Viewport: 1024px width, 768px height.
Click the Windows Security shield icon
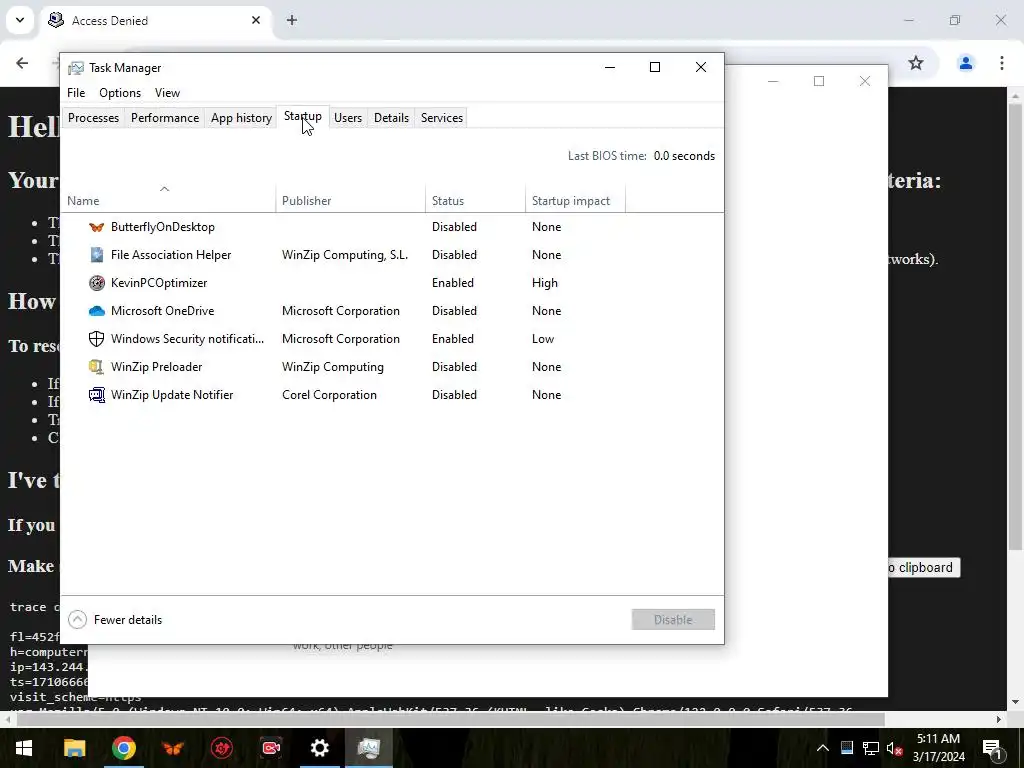tap(97, 339)
